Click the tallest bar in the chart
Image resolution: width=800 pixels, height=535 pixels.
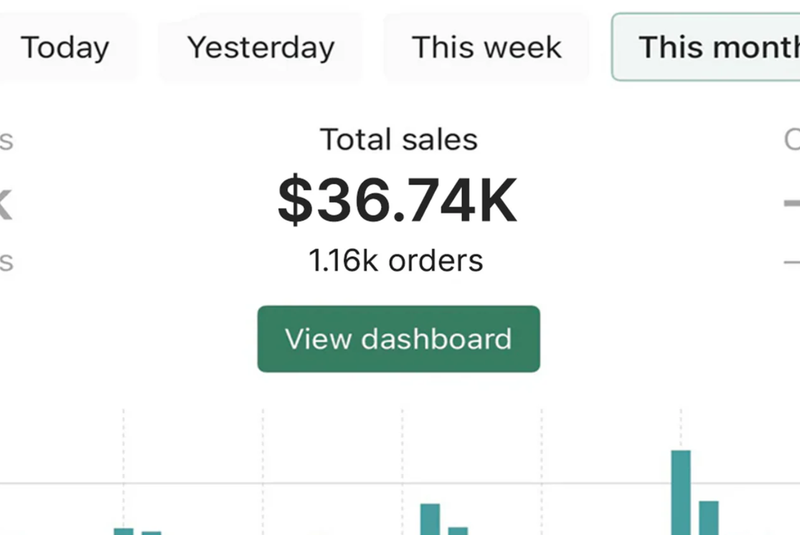(681, 492)
